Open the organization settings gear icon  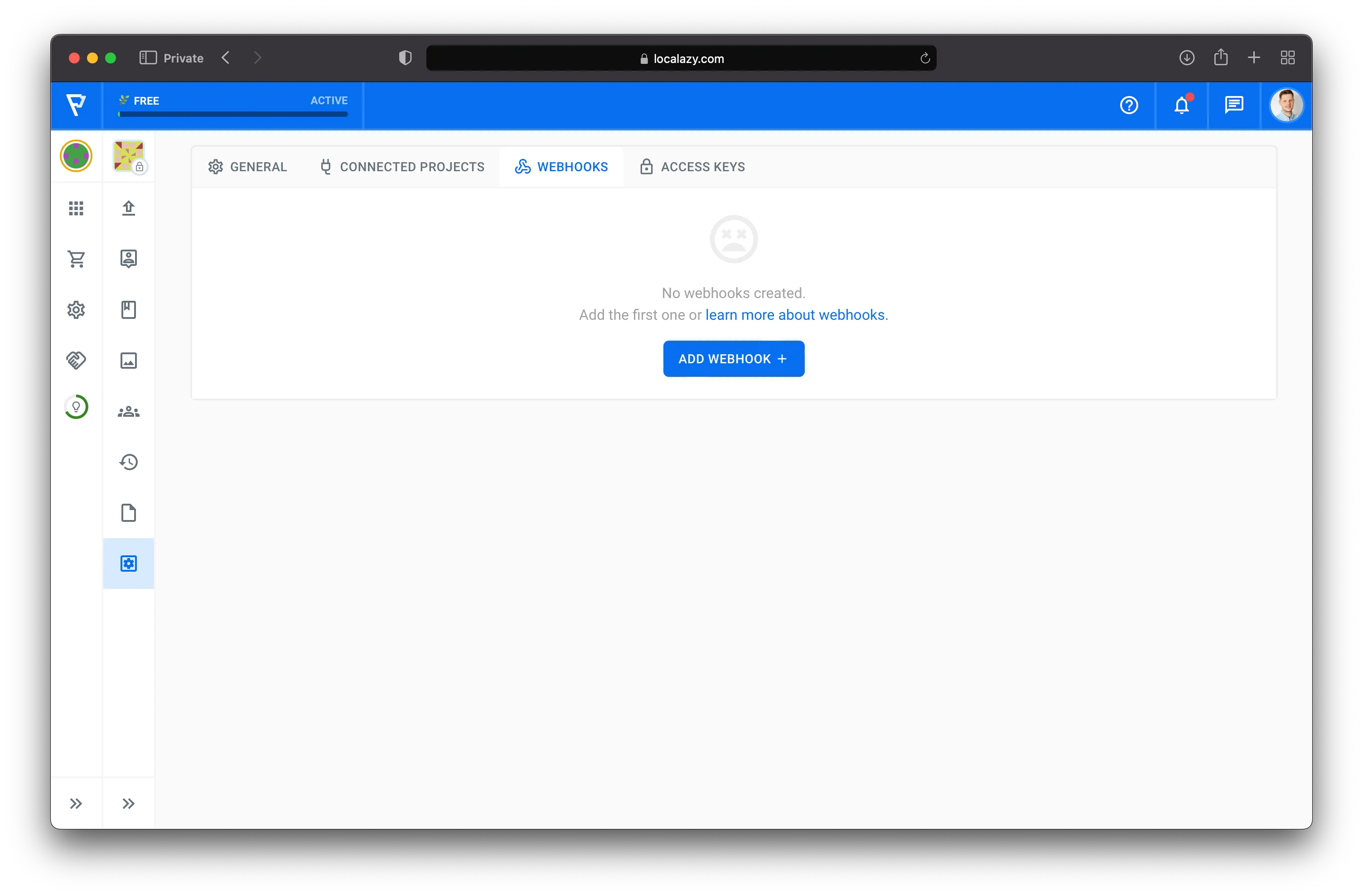tap(76, 309)
